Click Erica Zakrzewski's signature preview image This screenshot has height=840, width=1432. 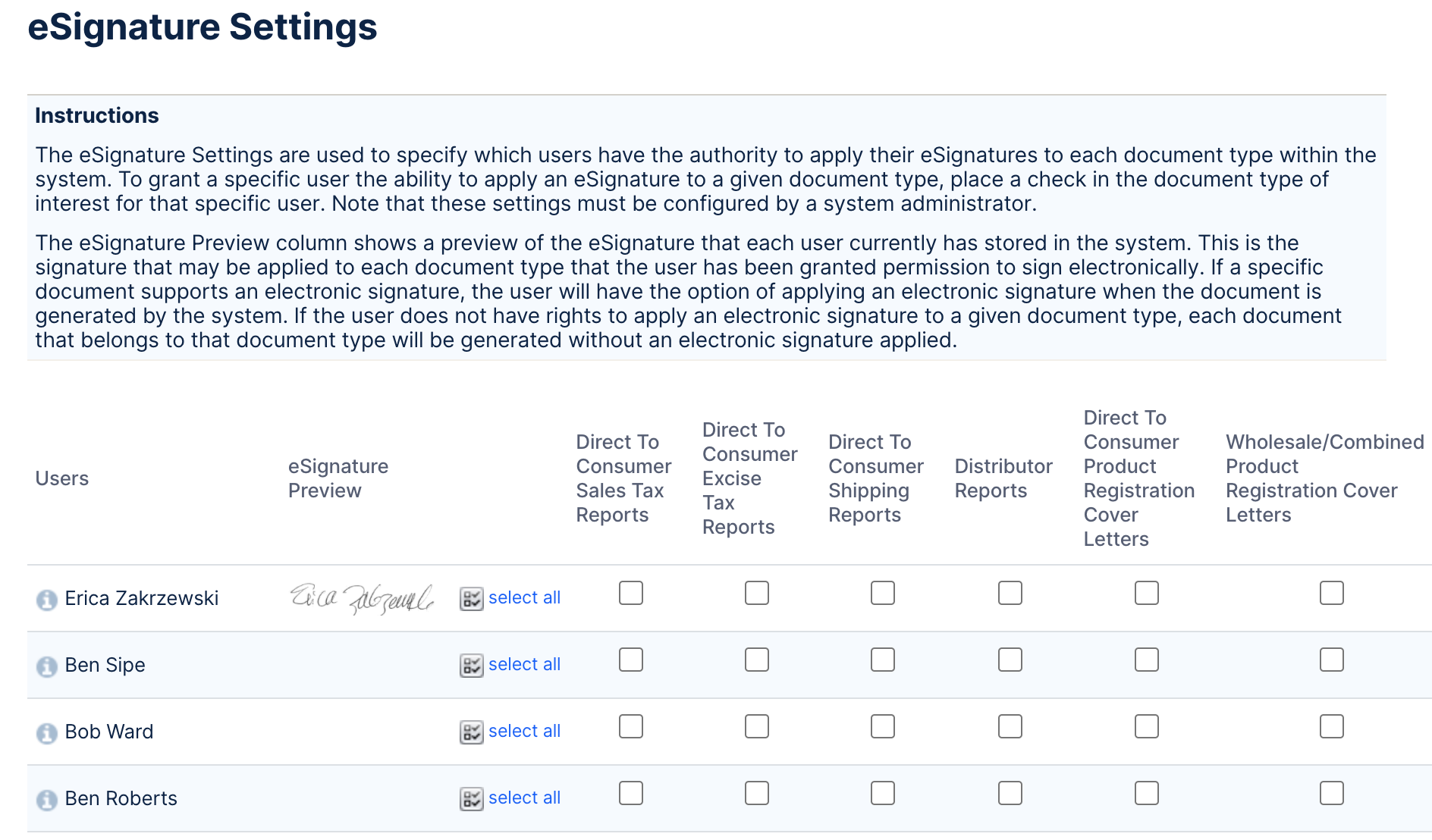(x=362, y=598)
